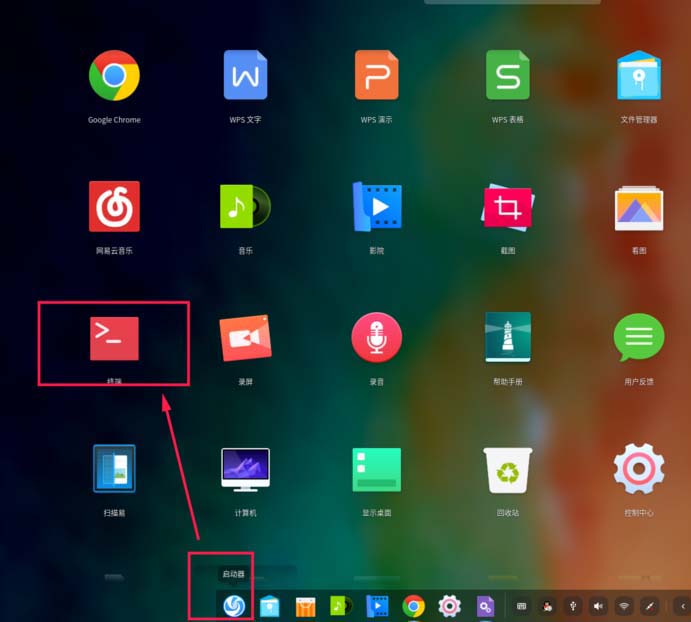Screen dimensions: 691x622
Task: Open the purple gears document icon in dock
Action: click(x=485, y=606)
